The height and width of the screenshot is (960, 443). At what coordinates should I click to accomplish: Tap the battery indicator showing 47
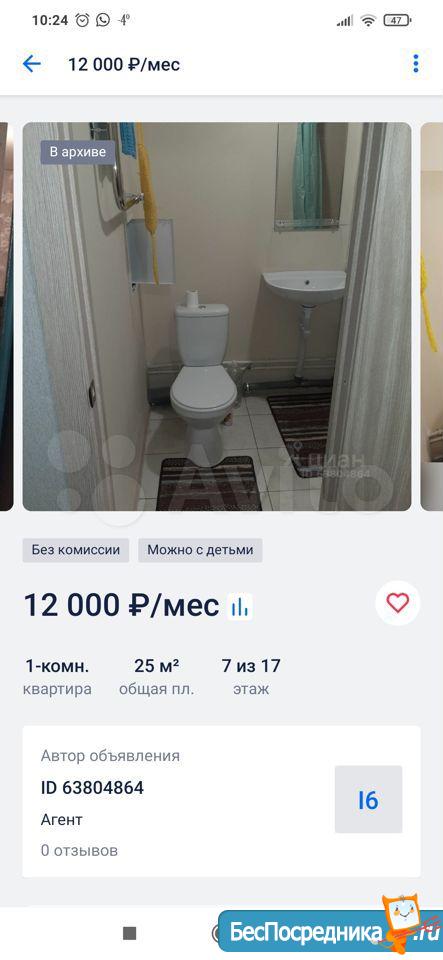pos(396,20)
